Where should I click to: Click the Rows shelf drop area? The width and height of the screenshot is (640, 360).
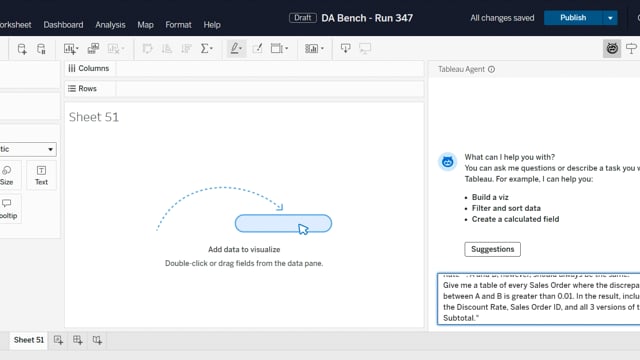[x=270, y=89]
